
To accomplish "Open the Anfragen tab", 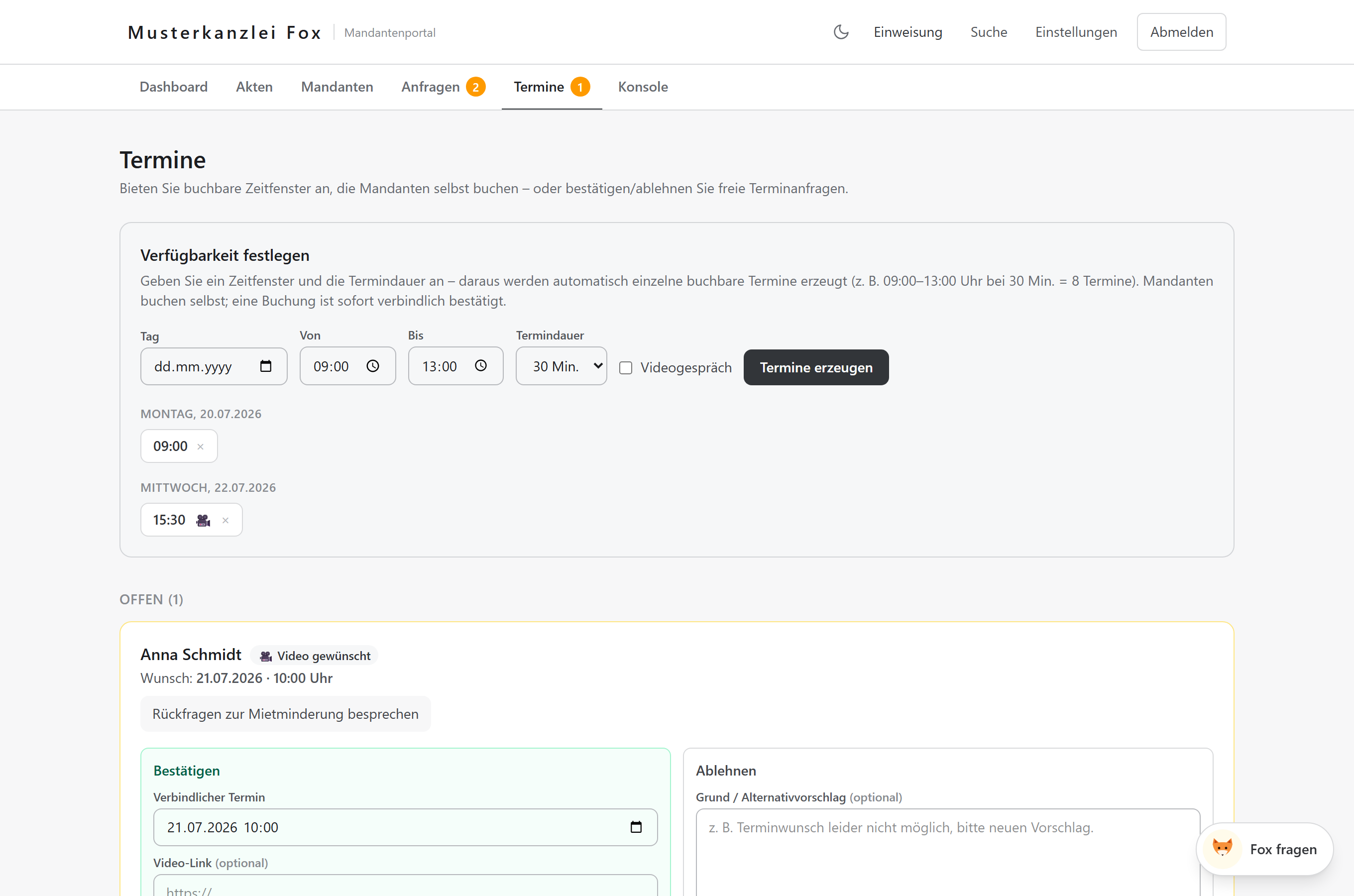I will pos(431,87).
